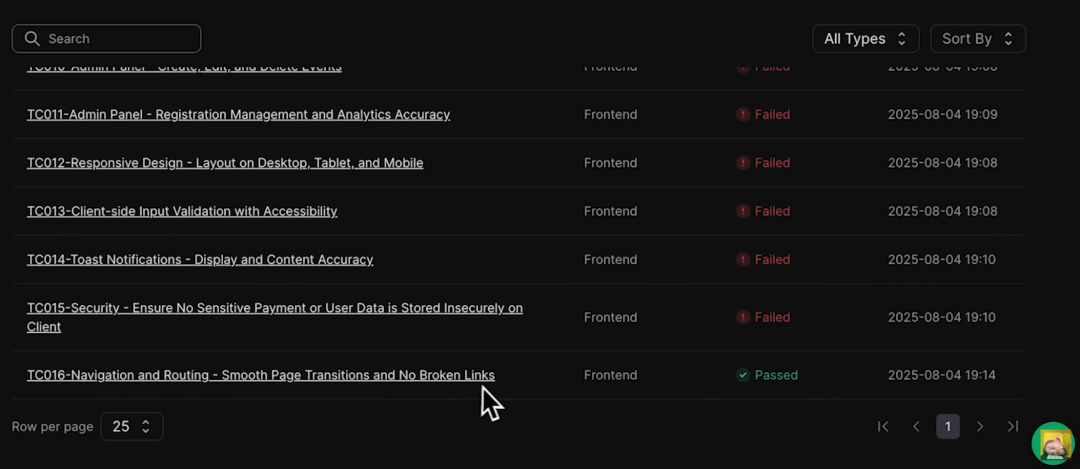Click the Failed warning icon on TC014
1080x469 pixels.
point(742,260)
